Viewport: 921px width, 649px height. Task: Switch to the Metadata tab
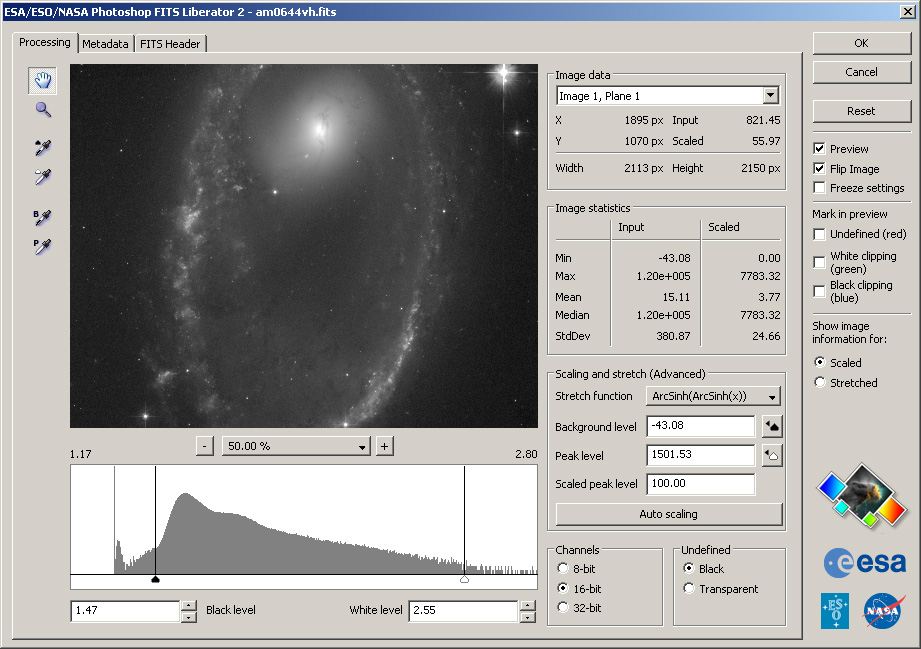[105, 44]
